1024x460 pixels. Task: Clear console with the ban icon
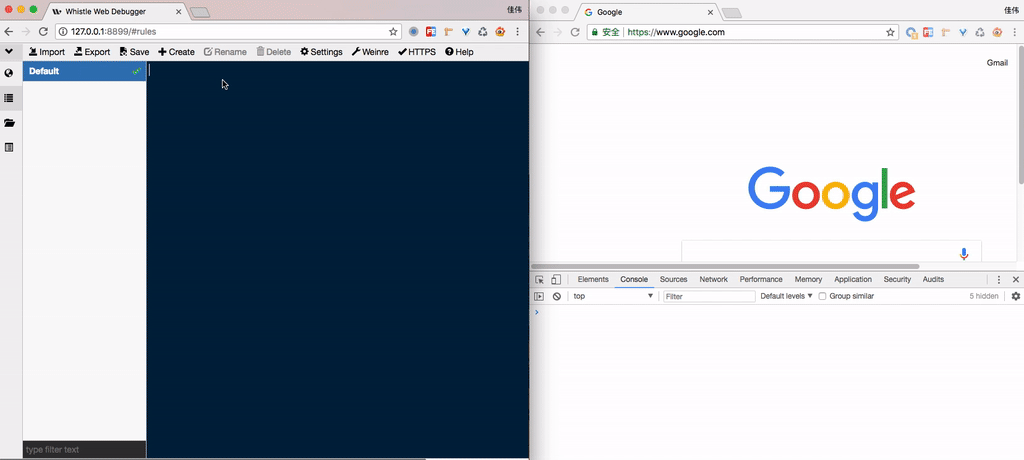pyautogui.click(x=557, y=297)
